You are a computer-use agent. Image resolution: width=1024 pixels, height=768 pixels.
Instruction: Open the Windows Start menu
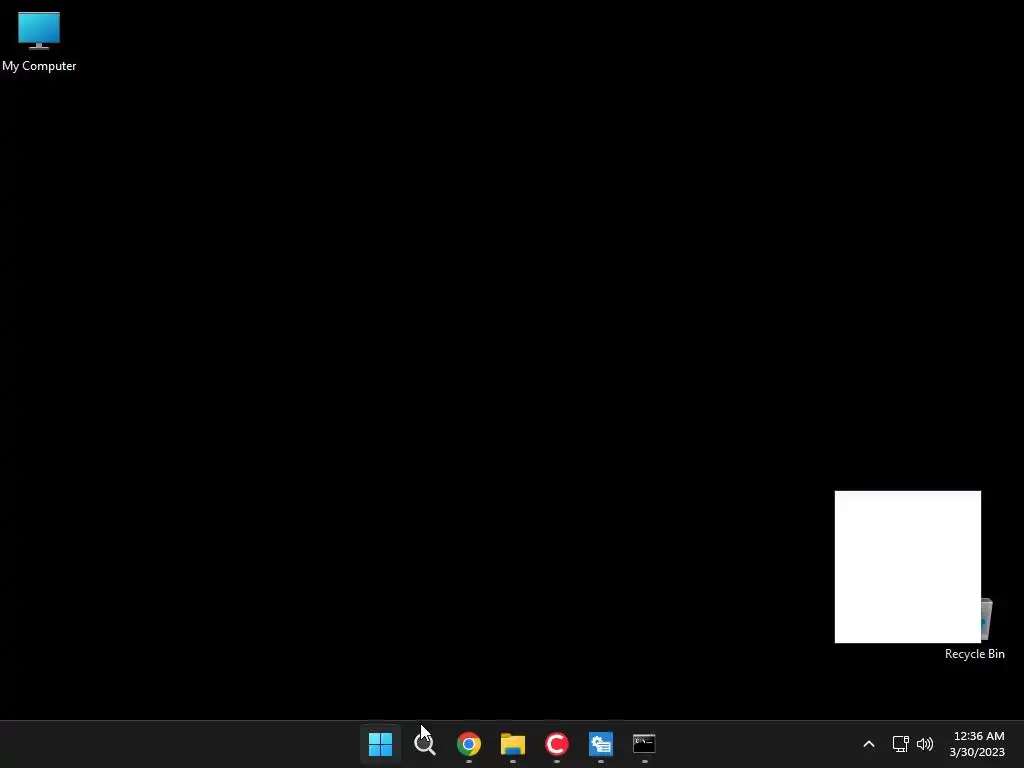pyautogui.click(x=380, y=744)
